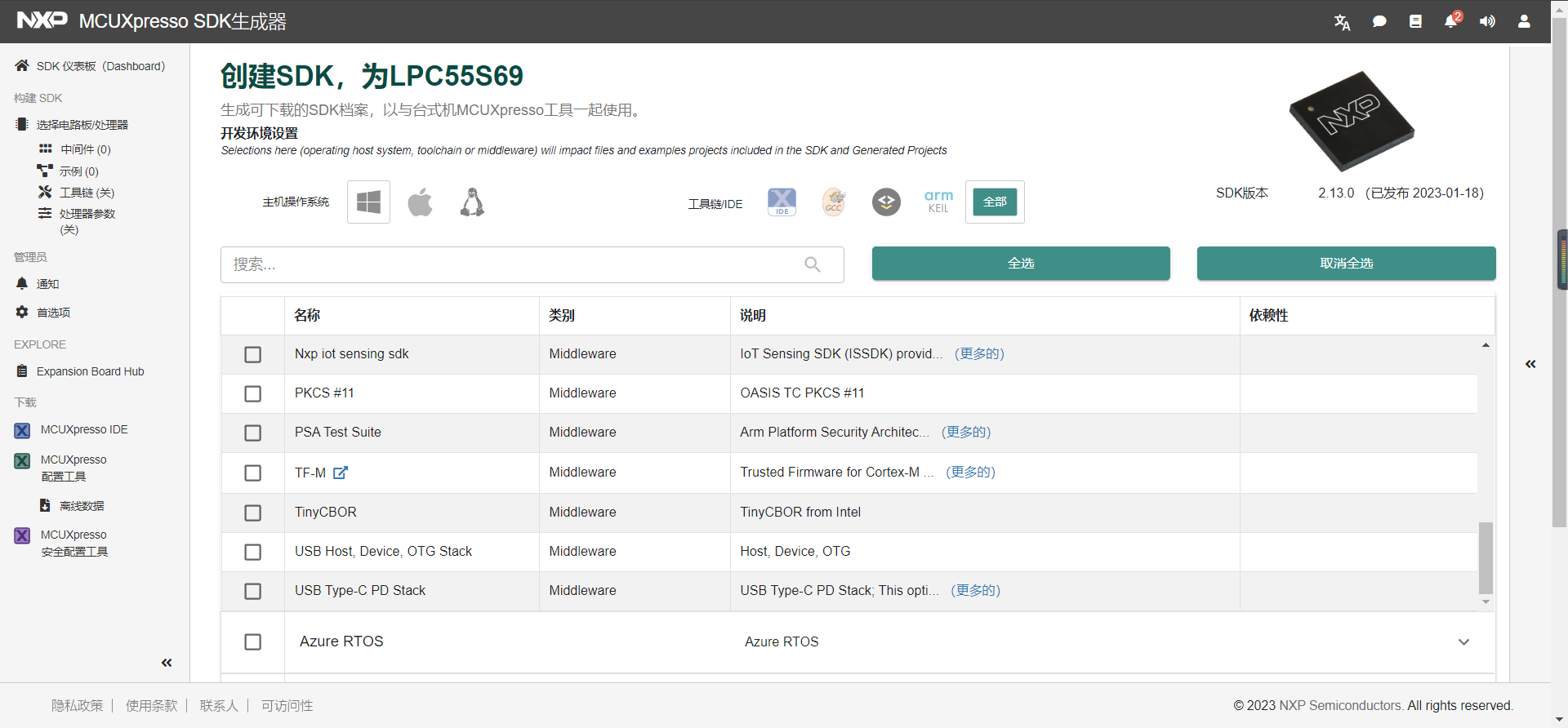The width and height of the screenshot is (1568, 728).
Task: Check the Azure RTOS checkbox
Action: (253, 641)
